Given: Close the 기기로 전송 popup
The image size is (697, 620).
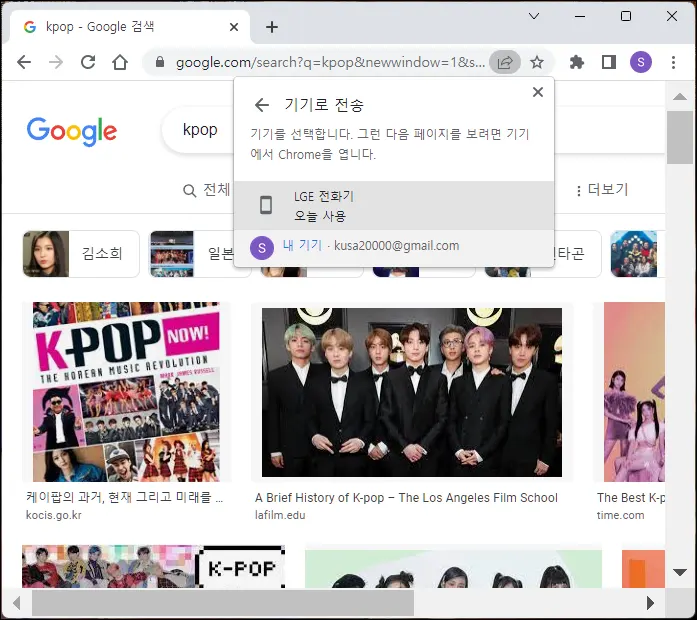Looking at the screenshot, I should (x=538, y=92).
